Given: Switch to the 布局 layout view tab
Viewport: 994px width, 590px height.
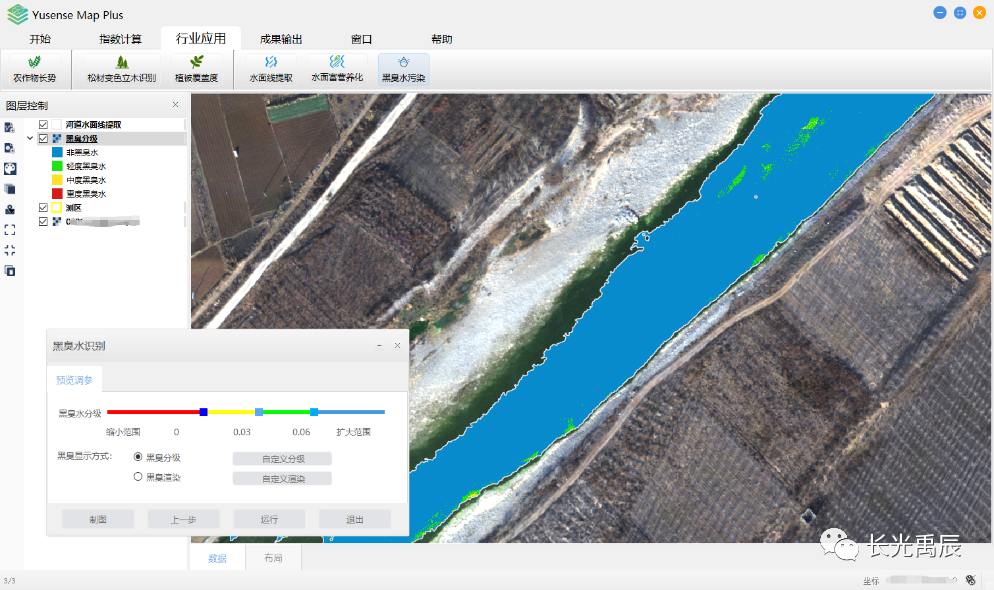Looking at the screenshot, I should coord(273,558).
